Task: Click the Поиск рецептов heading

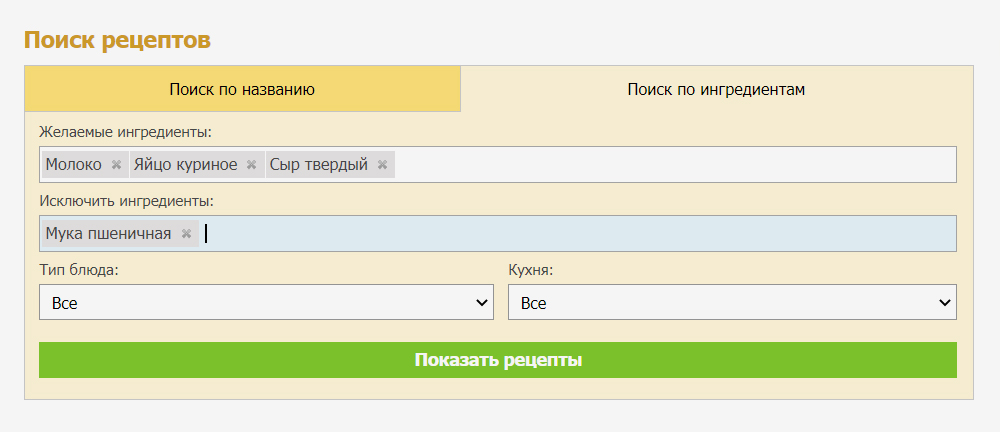Action: coord(117,40)
